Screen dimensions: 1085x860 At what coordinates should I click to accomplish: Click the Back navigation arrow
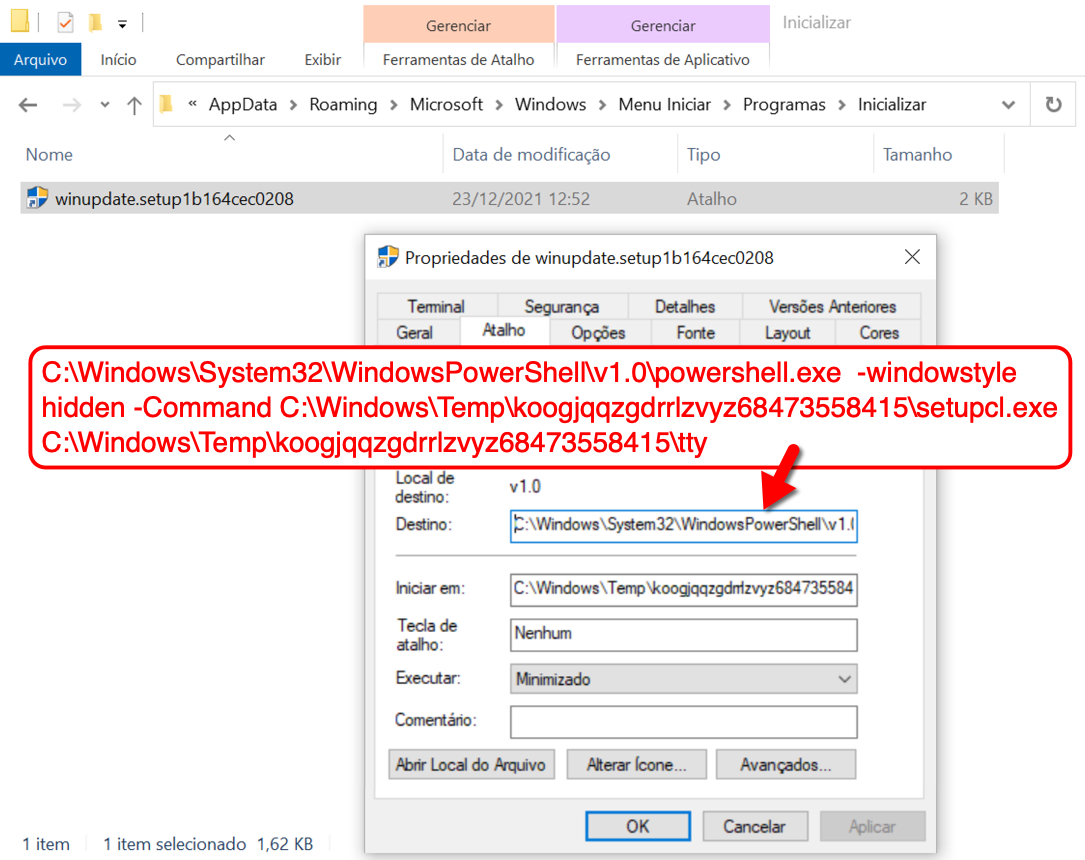pyautogui.click(x=28, y=105)
